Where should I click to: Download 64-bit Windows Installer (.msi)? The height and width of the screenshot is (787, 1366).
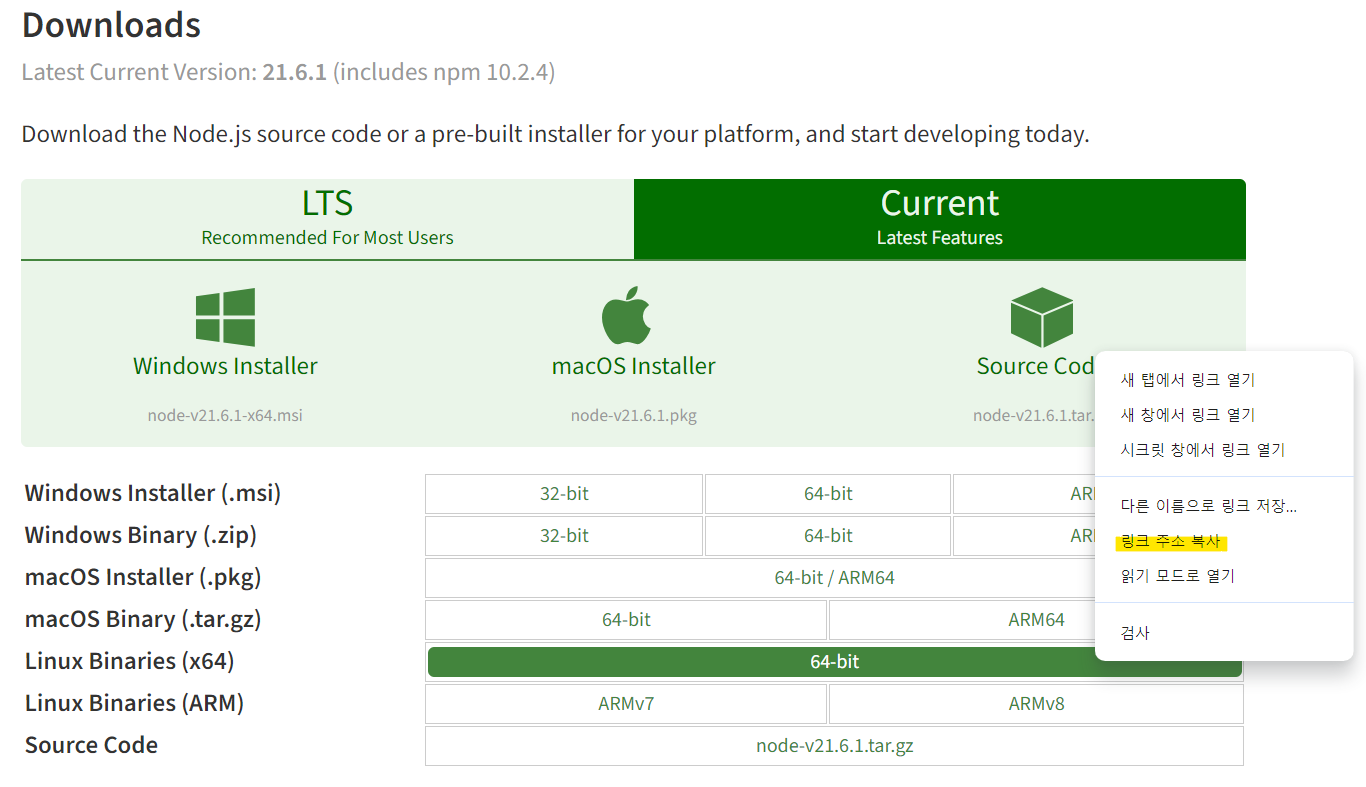(x=828, y=494)
